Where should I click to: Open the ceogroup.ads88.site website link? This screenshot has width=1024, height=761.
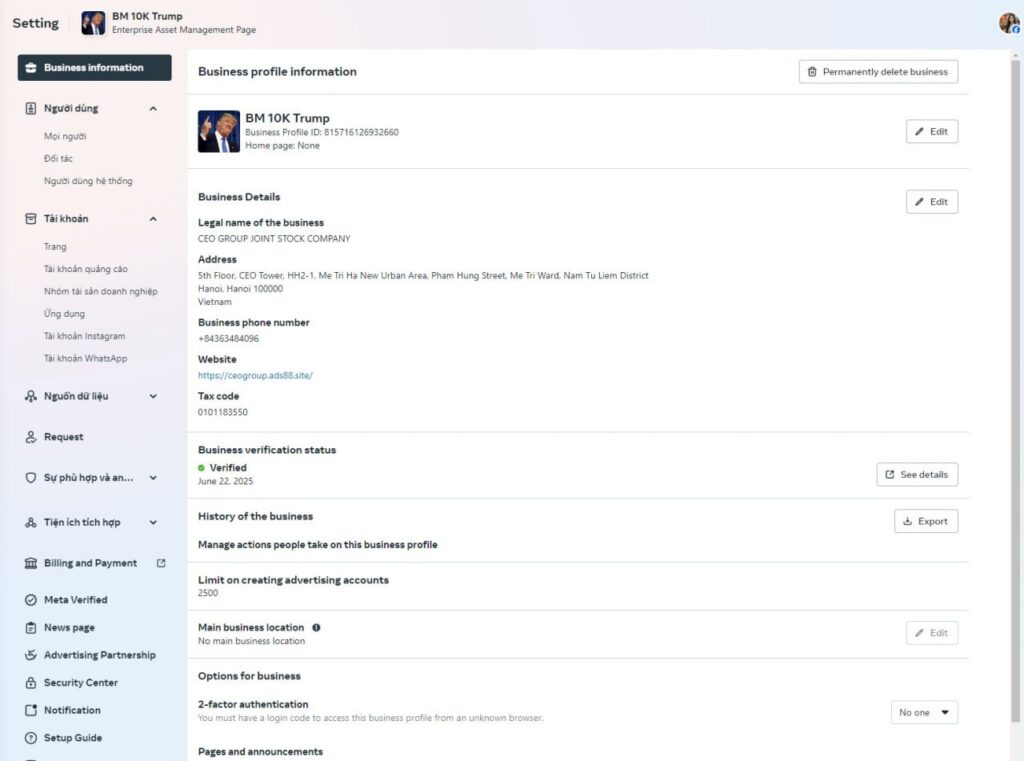[255, 376]
